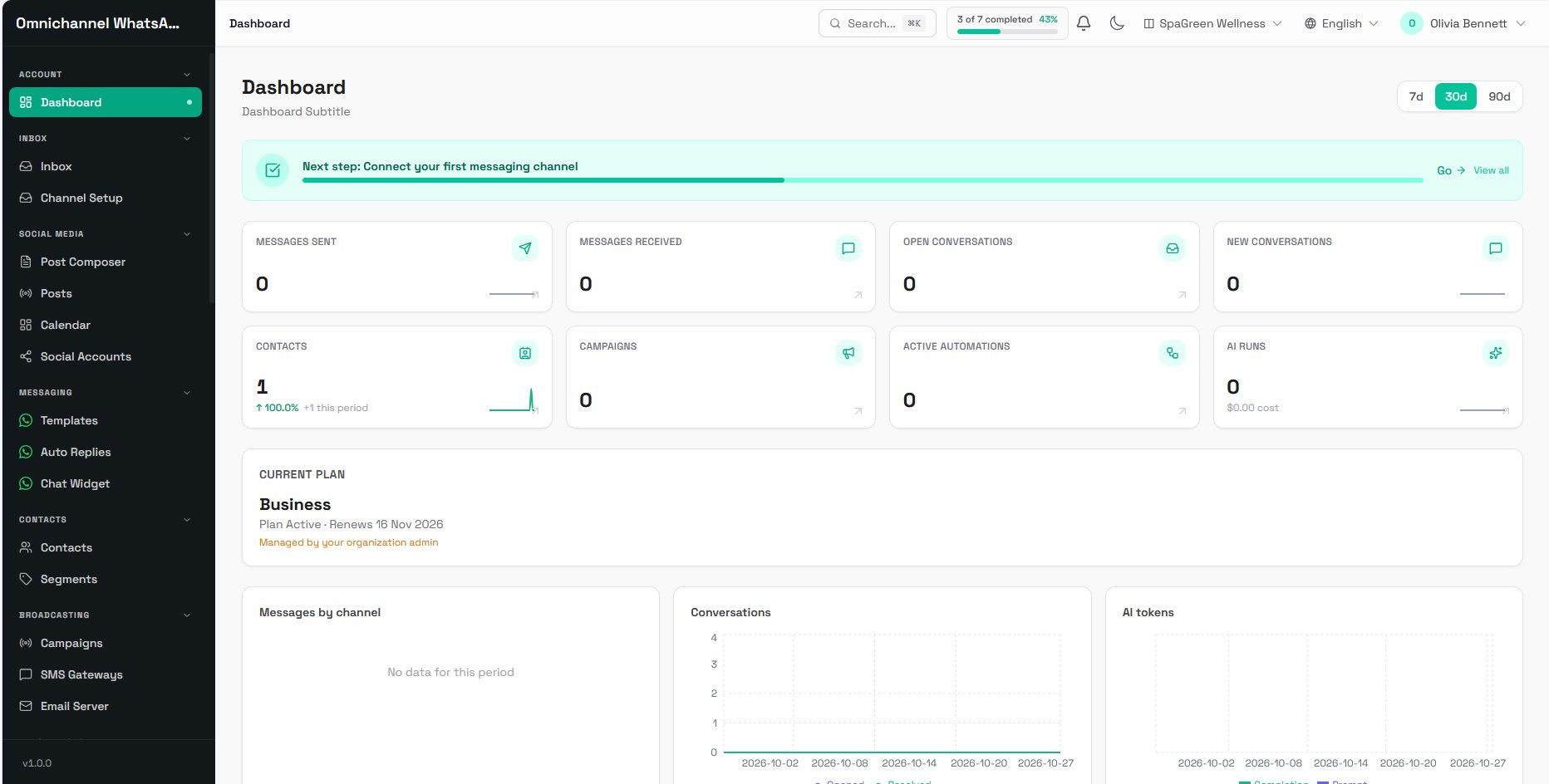Open arrow link on Campaigns card
Viewport: 1549px width, 784px height.
(x=858, y=411)
